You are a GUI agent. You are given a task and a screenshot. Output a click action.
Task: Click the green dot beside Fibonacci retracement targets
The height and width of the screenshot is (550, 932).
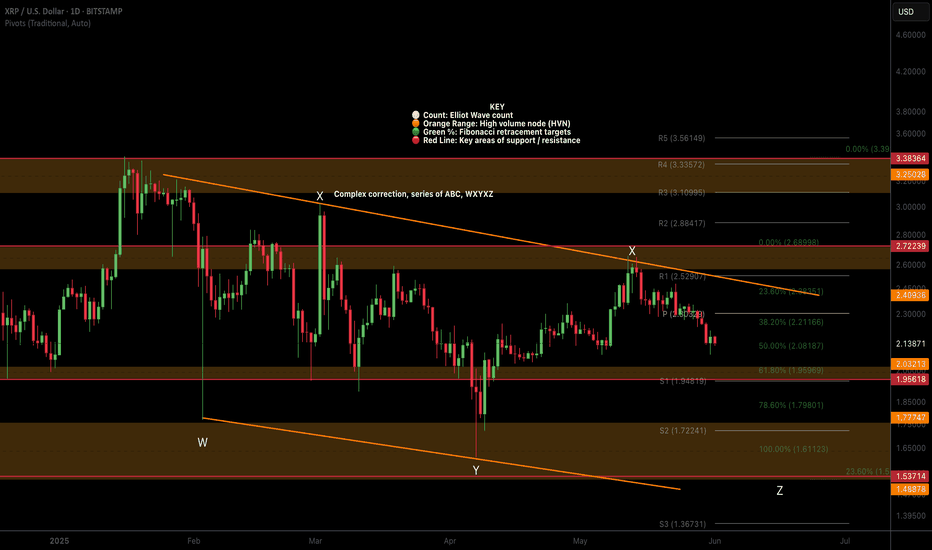tap(415, 131)
